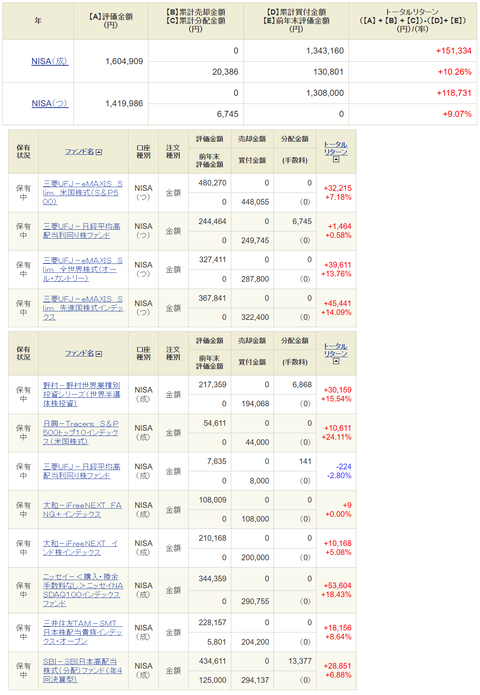Select valuation cell 210,168
480x695 pixels.
tap(213, 538)
